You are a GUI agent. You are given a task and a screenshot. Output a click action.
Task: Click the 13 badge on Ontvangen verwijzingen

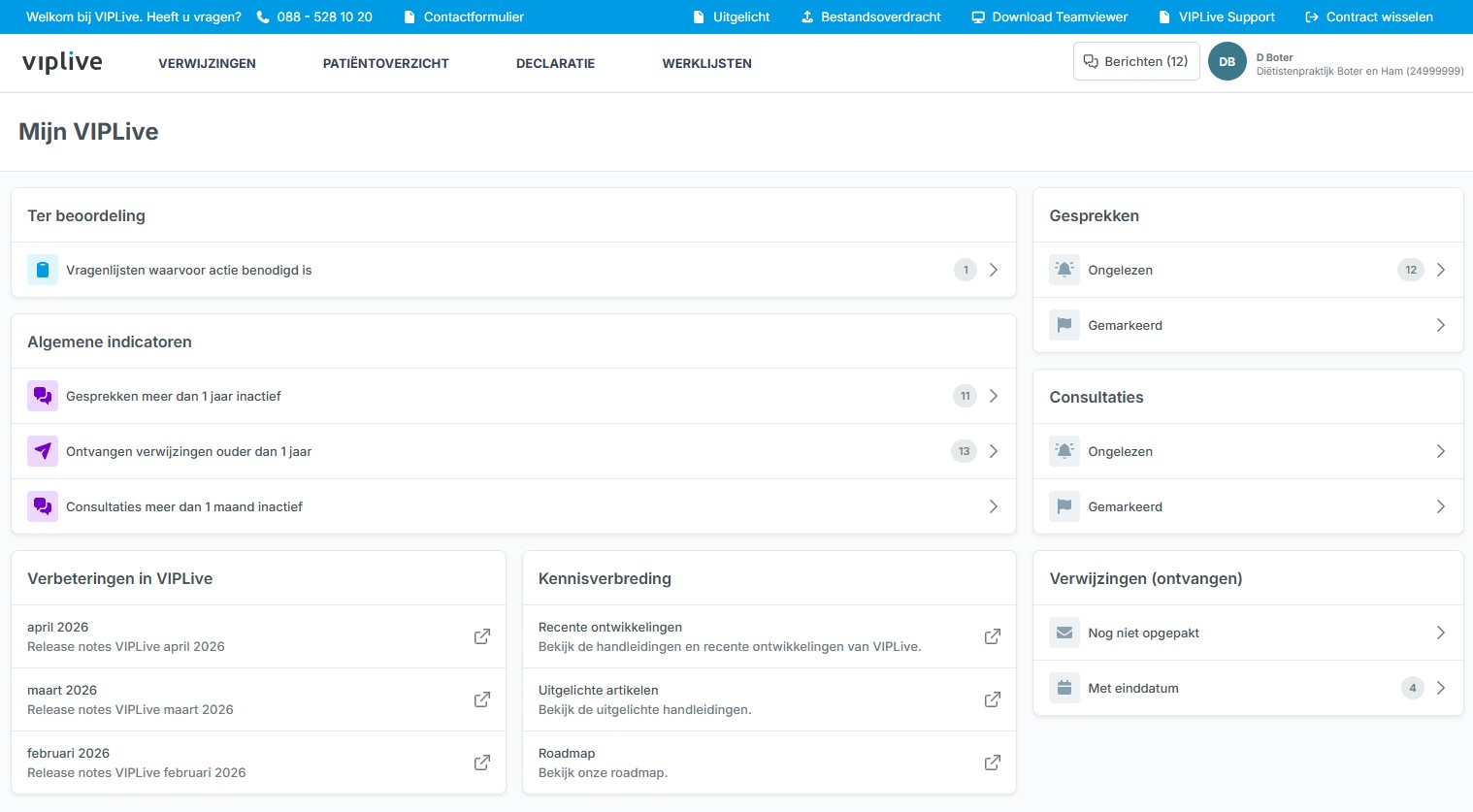coord(964,451)
